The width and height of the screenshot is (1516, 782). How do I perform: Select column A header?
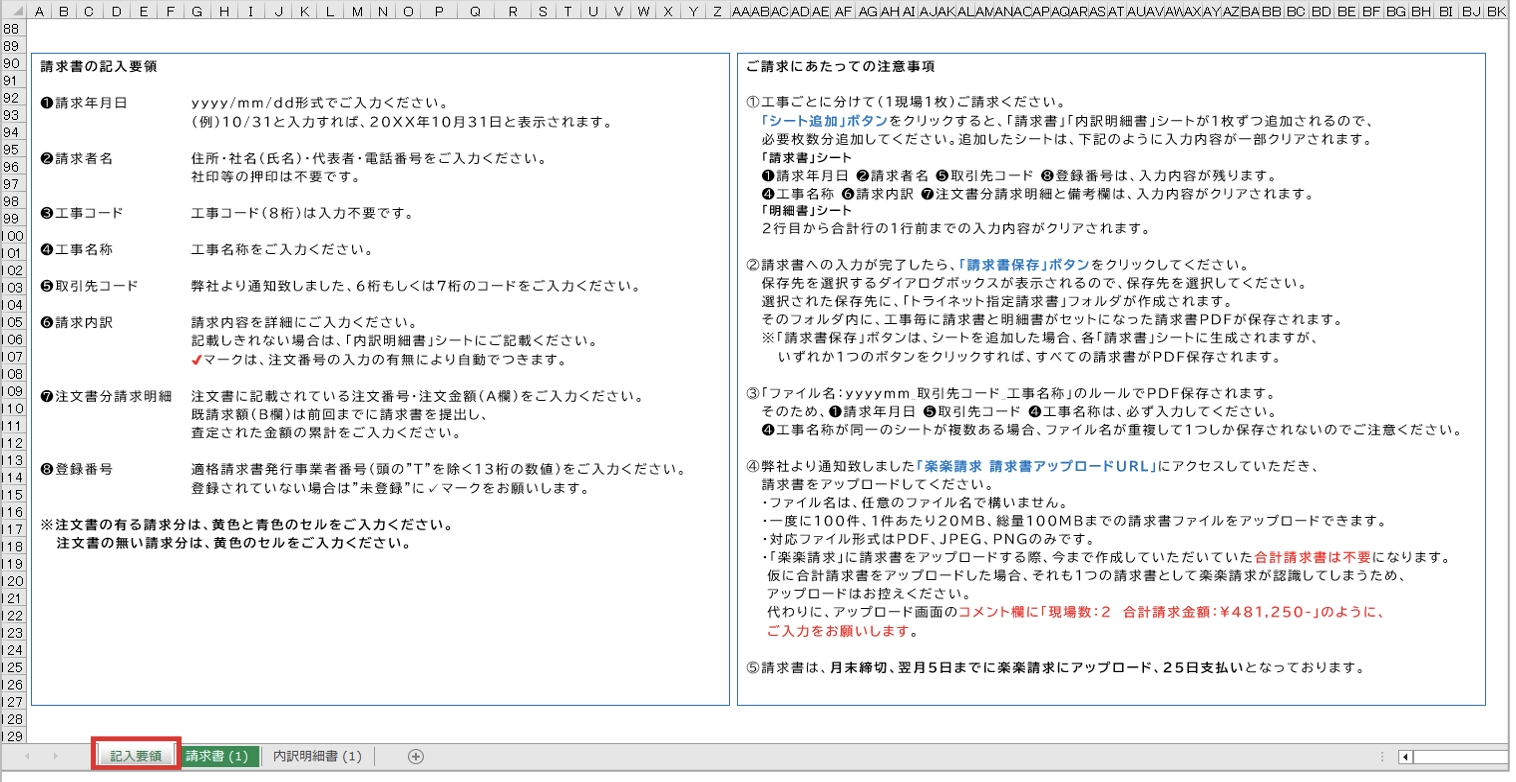pyautogui.click(x=38, y=12)
